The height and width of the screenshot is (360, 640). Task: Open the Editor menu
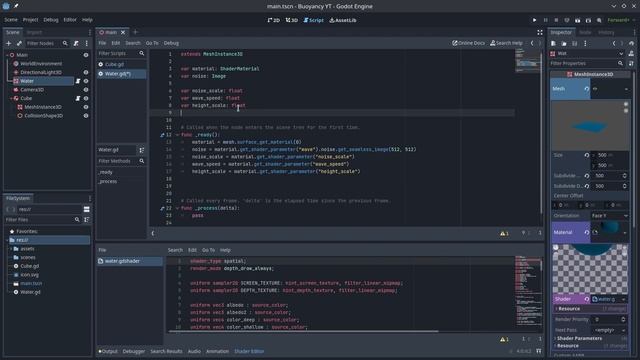tap(70, 20)
